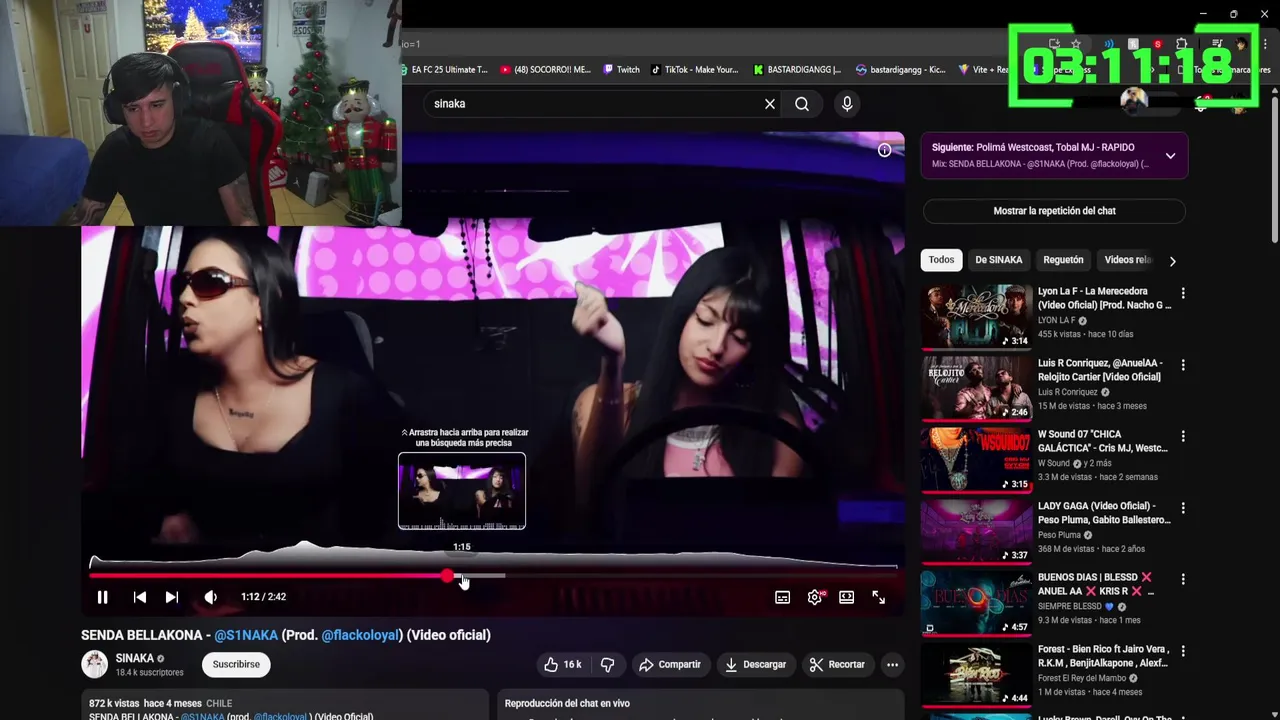Open options for Forest Bien Rico video
This screenshot has width=1280, height=720.
tap(1183, 650)
